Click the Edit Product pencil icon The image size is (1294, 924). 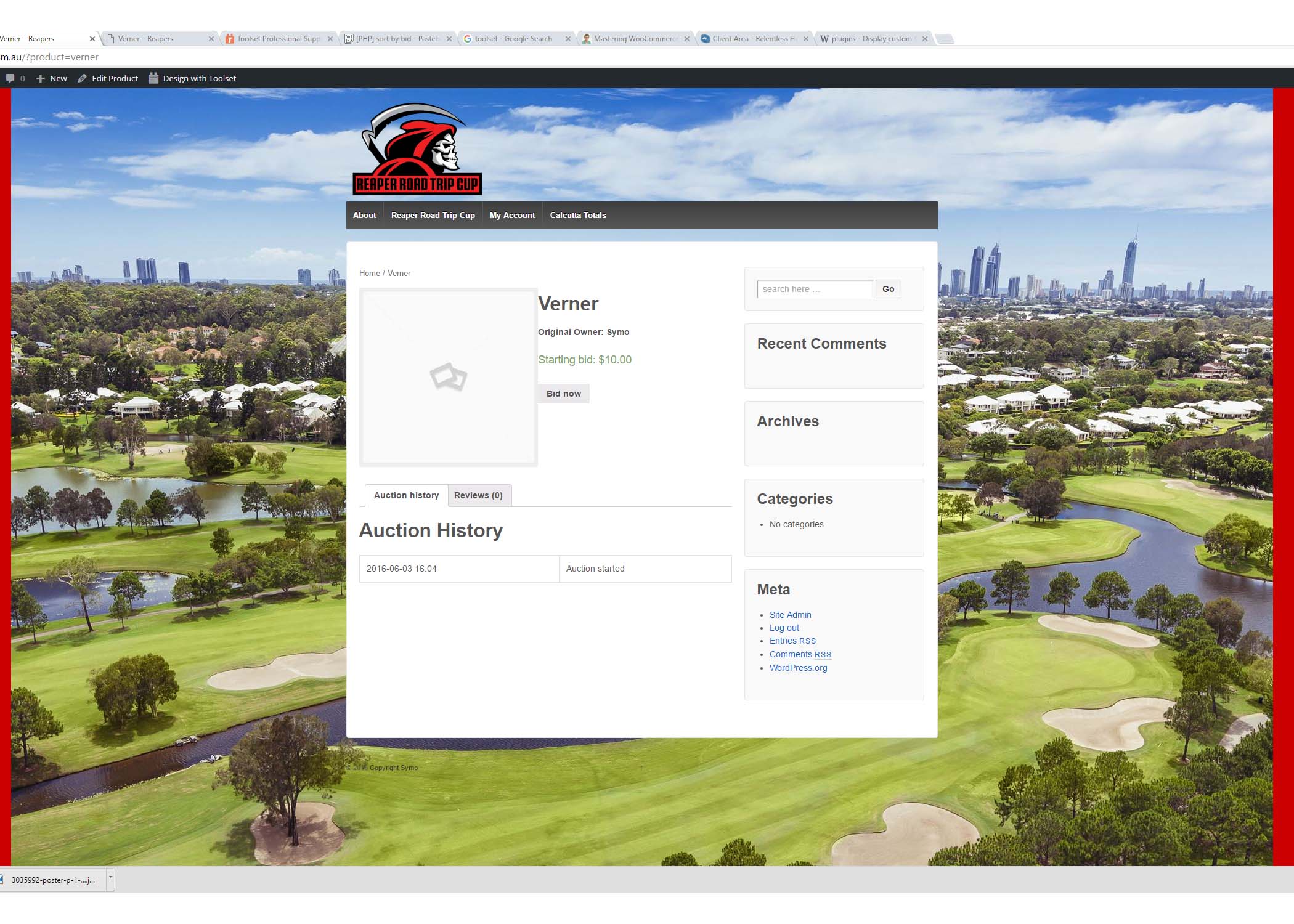82,78
